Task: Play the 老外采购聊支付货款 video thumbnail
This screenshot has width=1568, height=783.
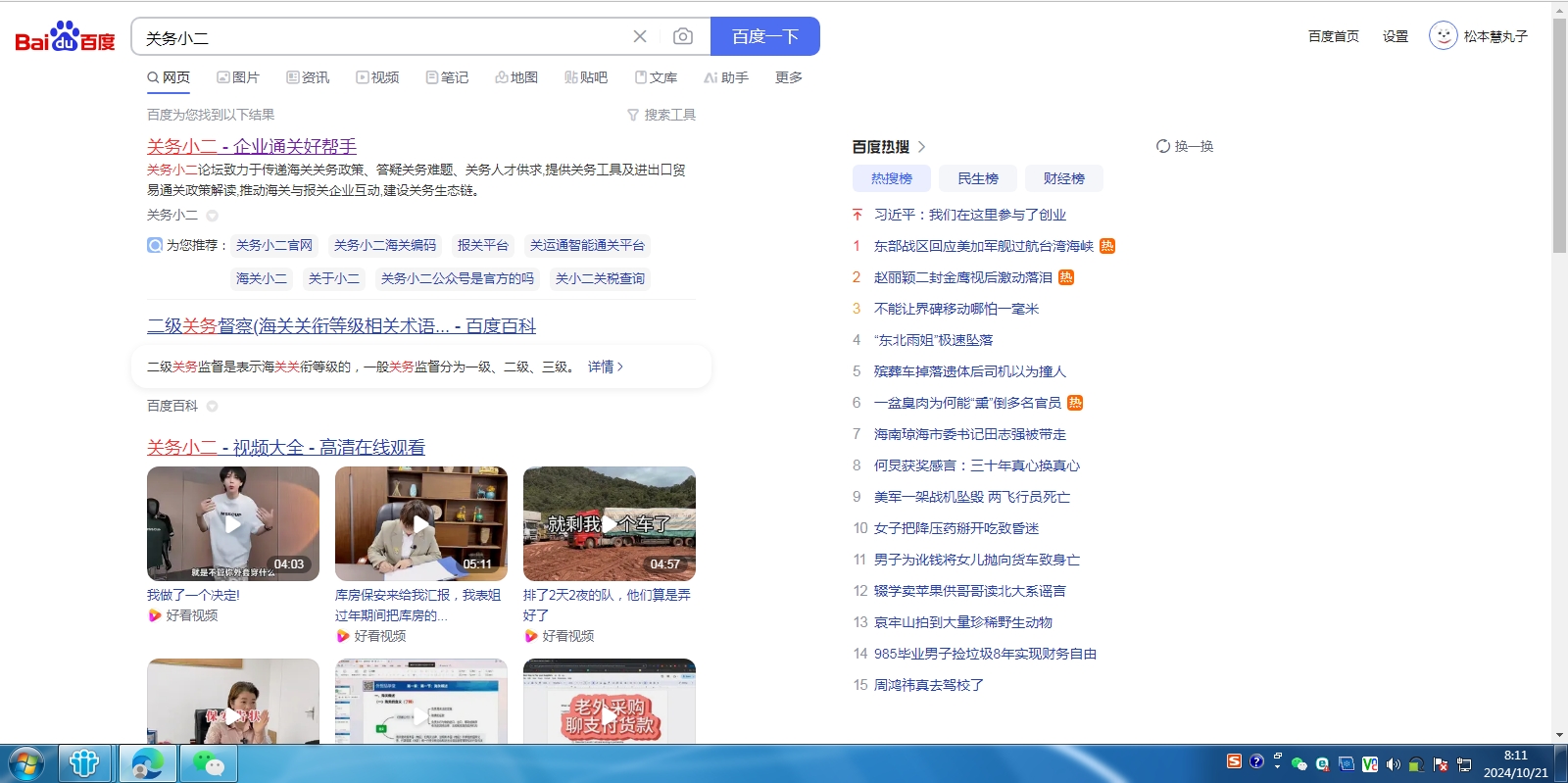Action: tap(610, 701)
